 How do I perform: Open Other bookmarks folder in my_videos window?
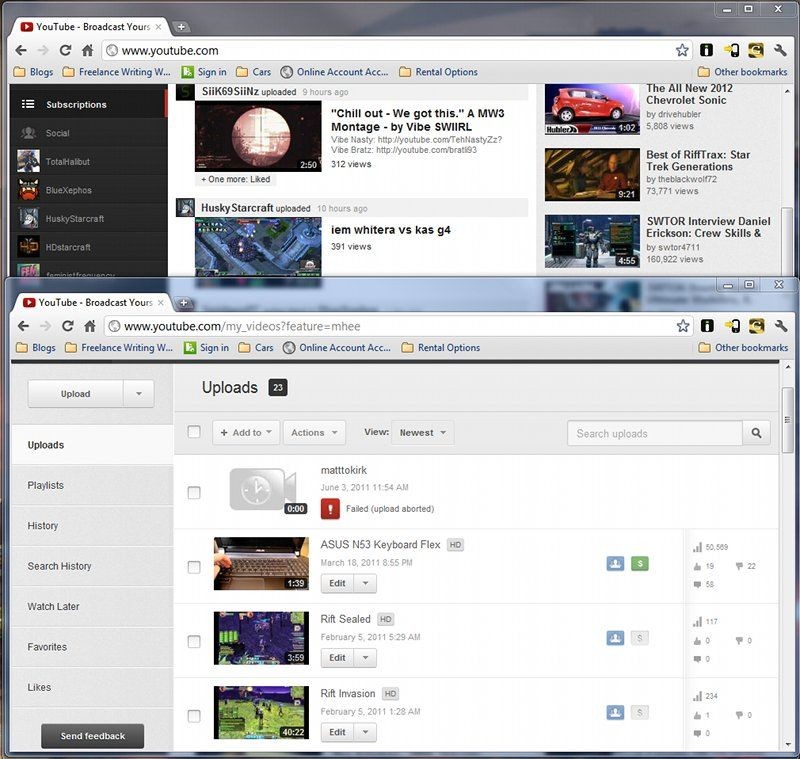pyautogui.click(x=743, y=347)
